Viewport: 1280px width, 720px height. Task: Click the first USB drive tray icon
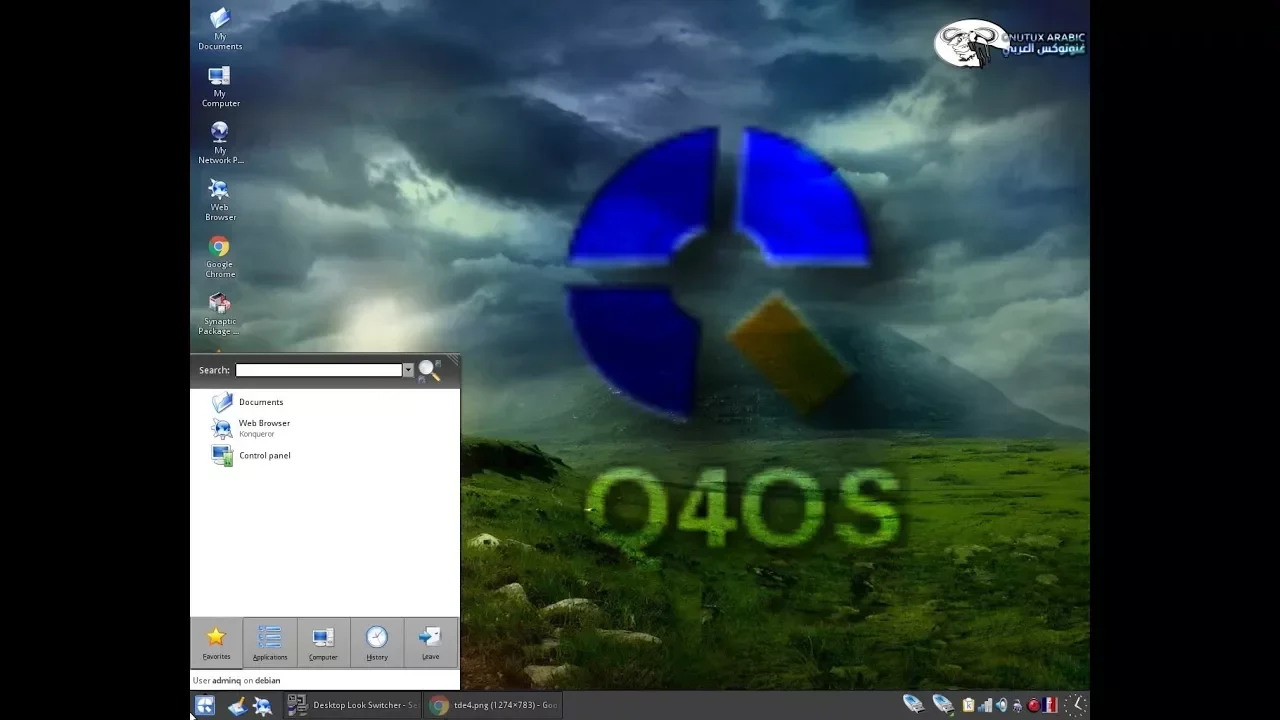pyautogui.click(x=914, y=705)
